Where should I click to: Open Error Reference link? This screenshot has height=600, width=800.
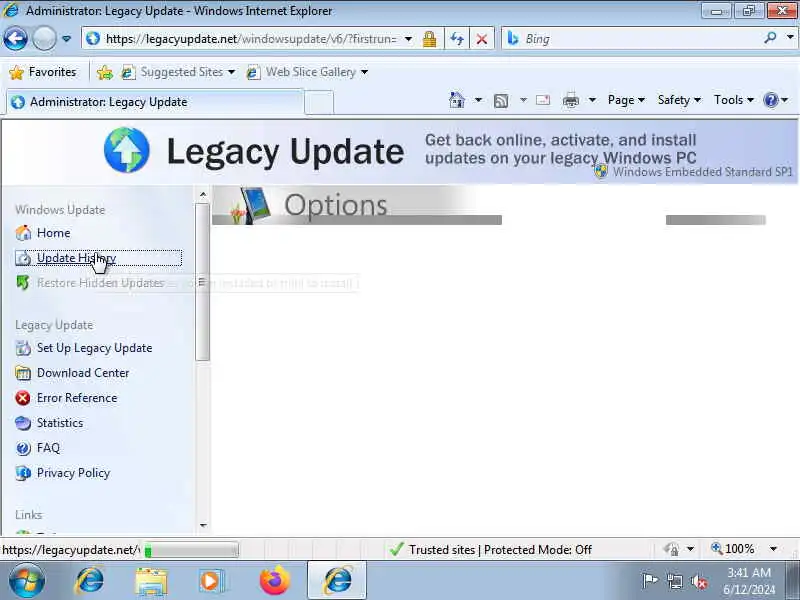click(77, 398)
